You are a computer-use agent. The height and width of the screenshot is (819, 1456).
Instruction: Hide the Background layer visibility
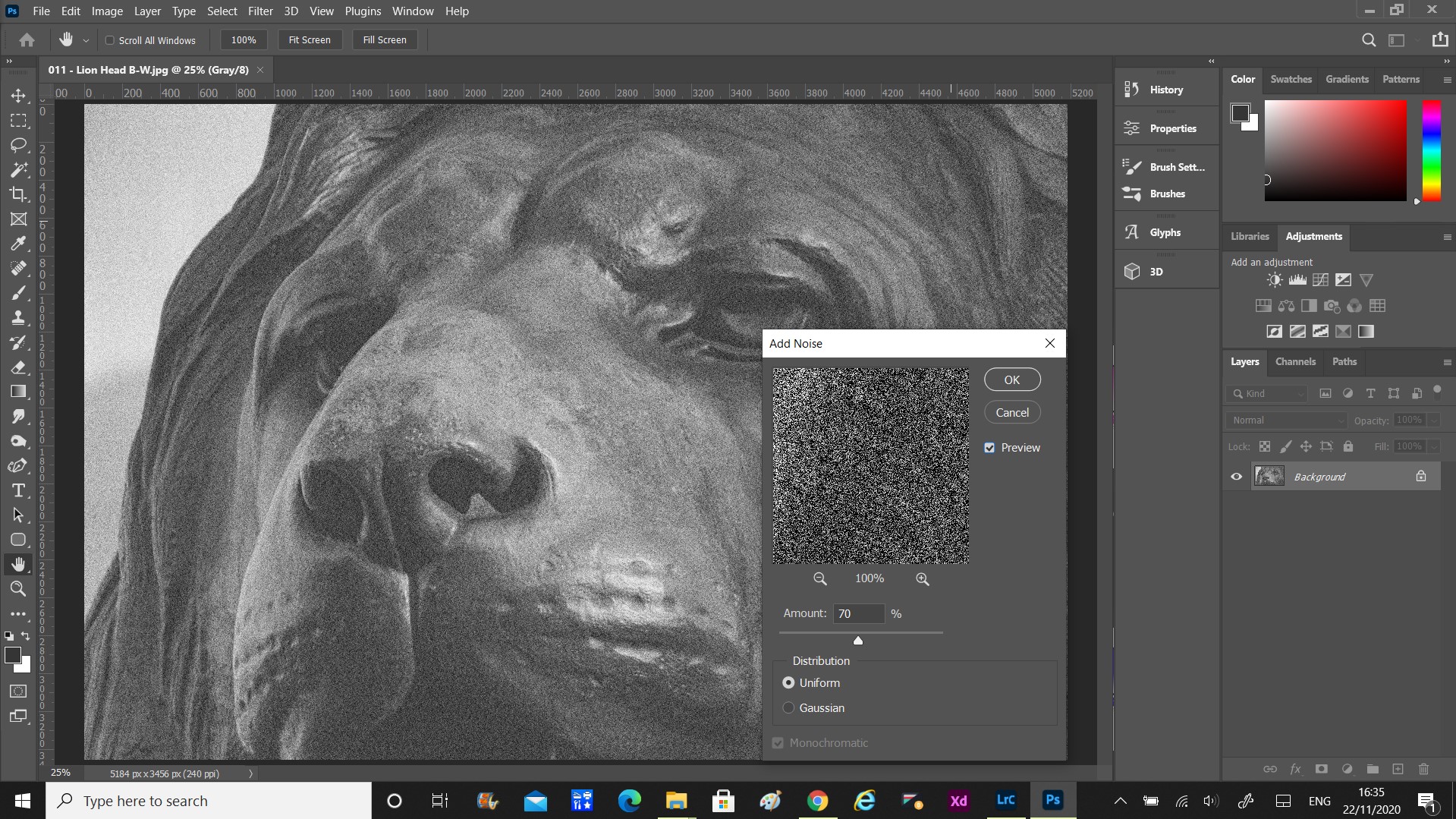[1236, 477]
